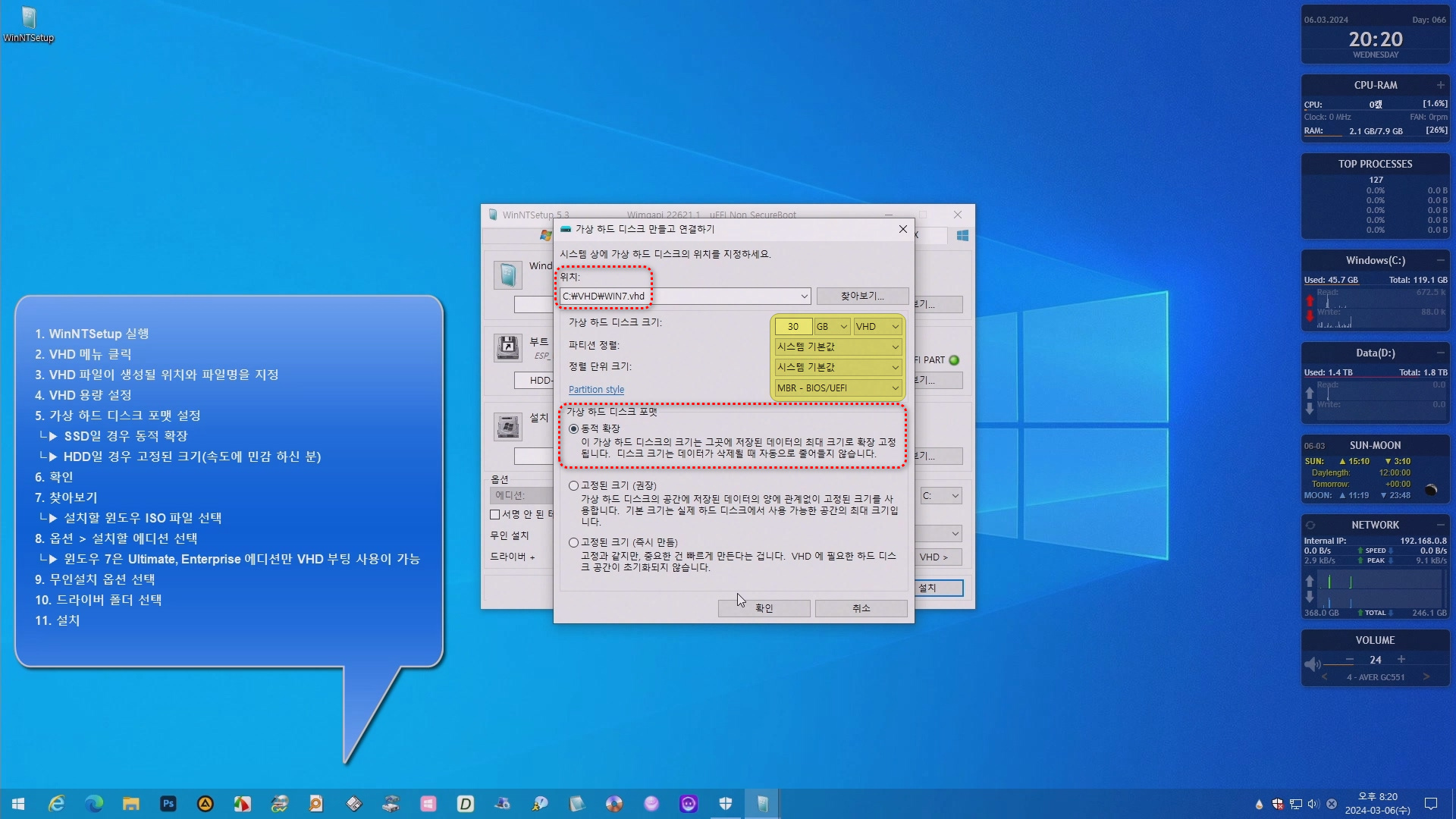
Task: Open the white D app on taskbar
Action: point(466,804)
